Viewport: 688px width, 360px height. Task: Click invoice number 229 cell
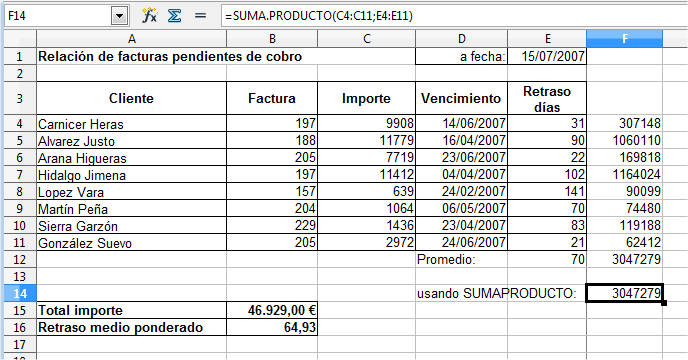[272, 226]
